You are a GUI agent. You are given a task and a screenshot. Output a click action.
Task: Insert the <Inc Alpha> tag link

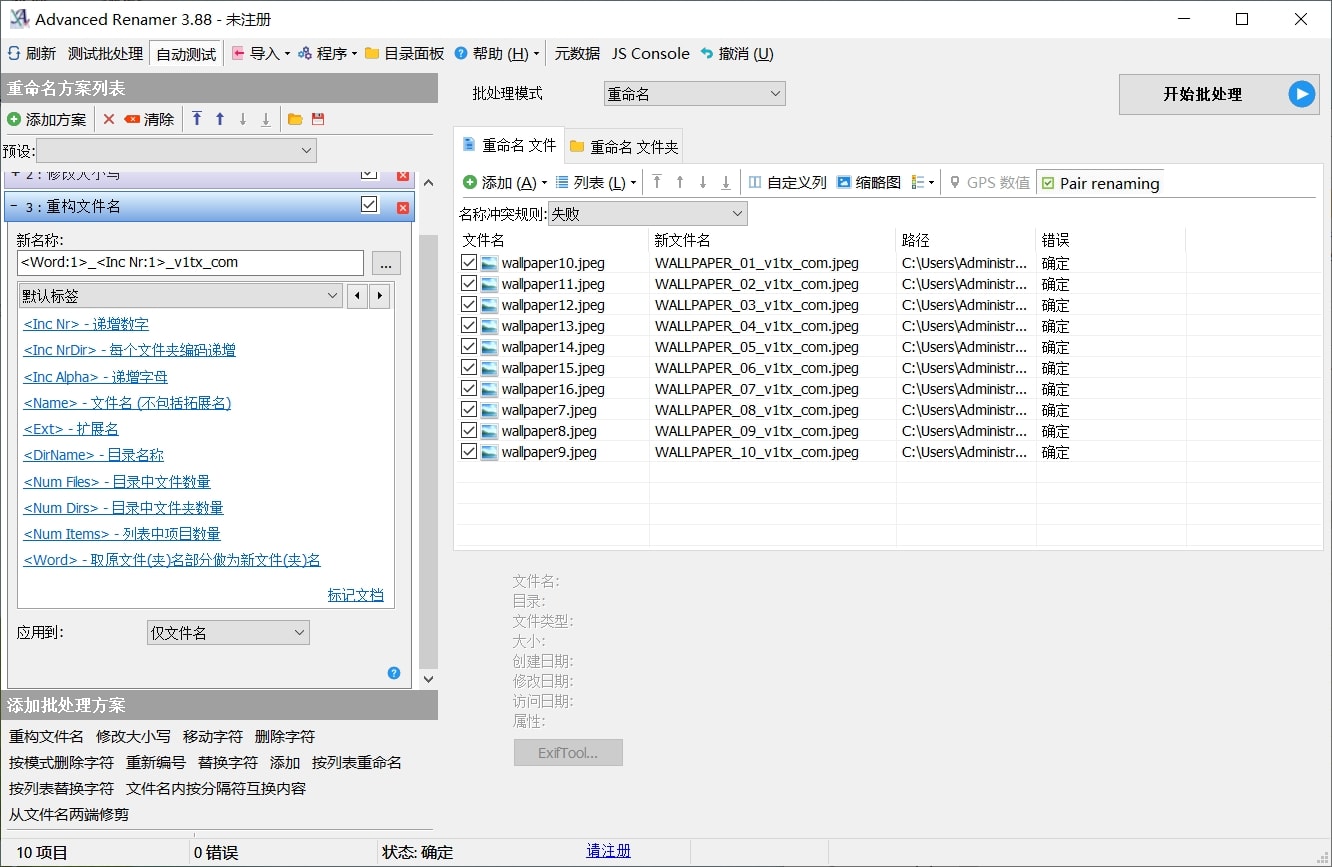click(96, 377)
